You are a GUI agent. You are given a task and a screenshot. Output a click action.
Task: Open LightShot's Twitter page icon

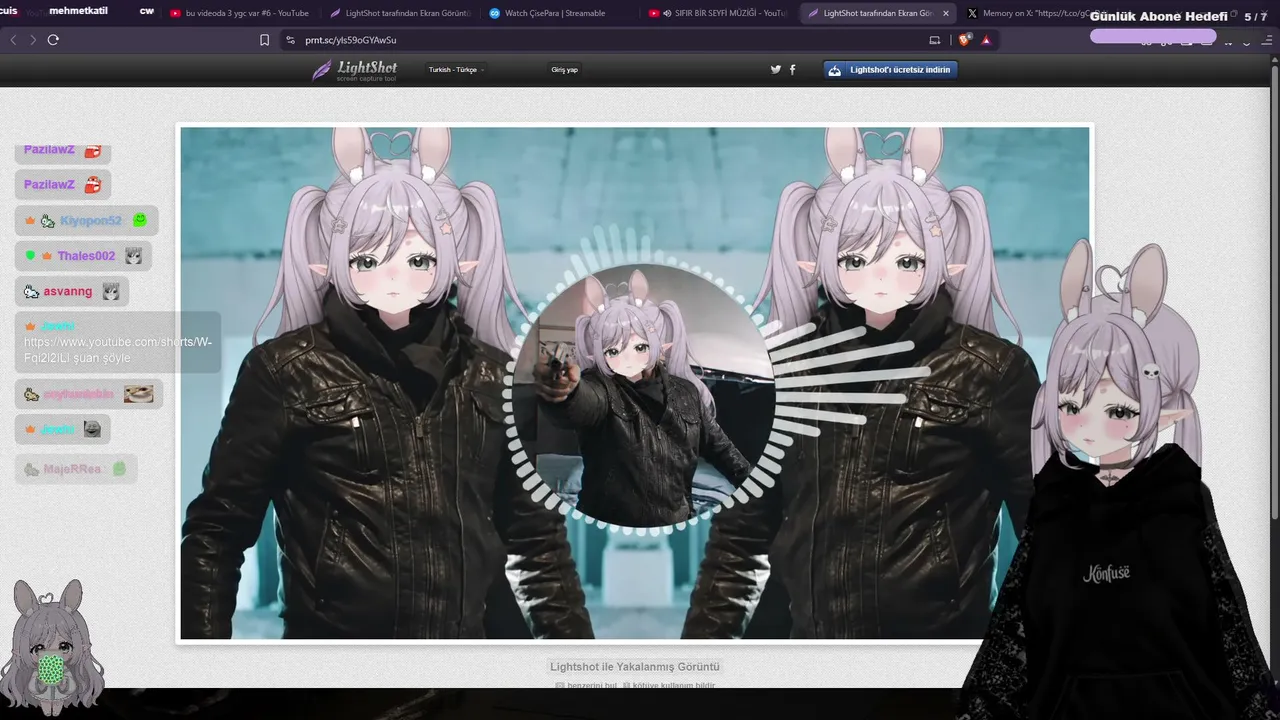(x=775, y=69)
